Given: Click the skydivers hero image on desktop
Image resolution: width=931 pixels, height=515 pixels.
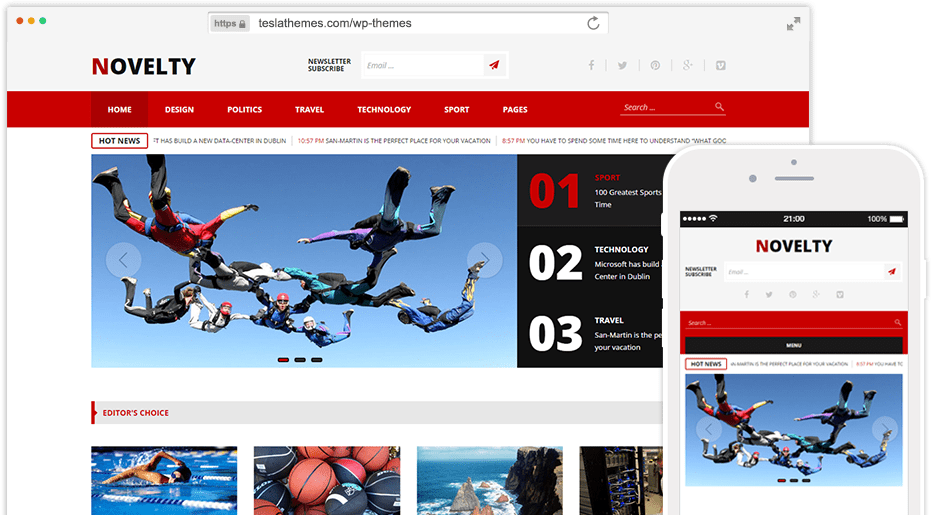Looking at the screenshot, I should (x=304, y=261).
